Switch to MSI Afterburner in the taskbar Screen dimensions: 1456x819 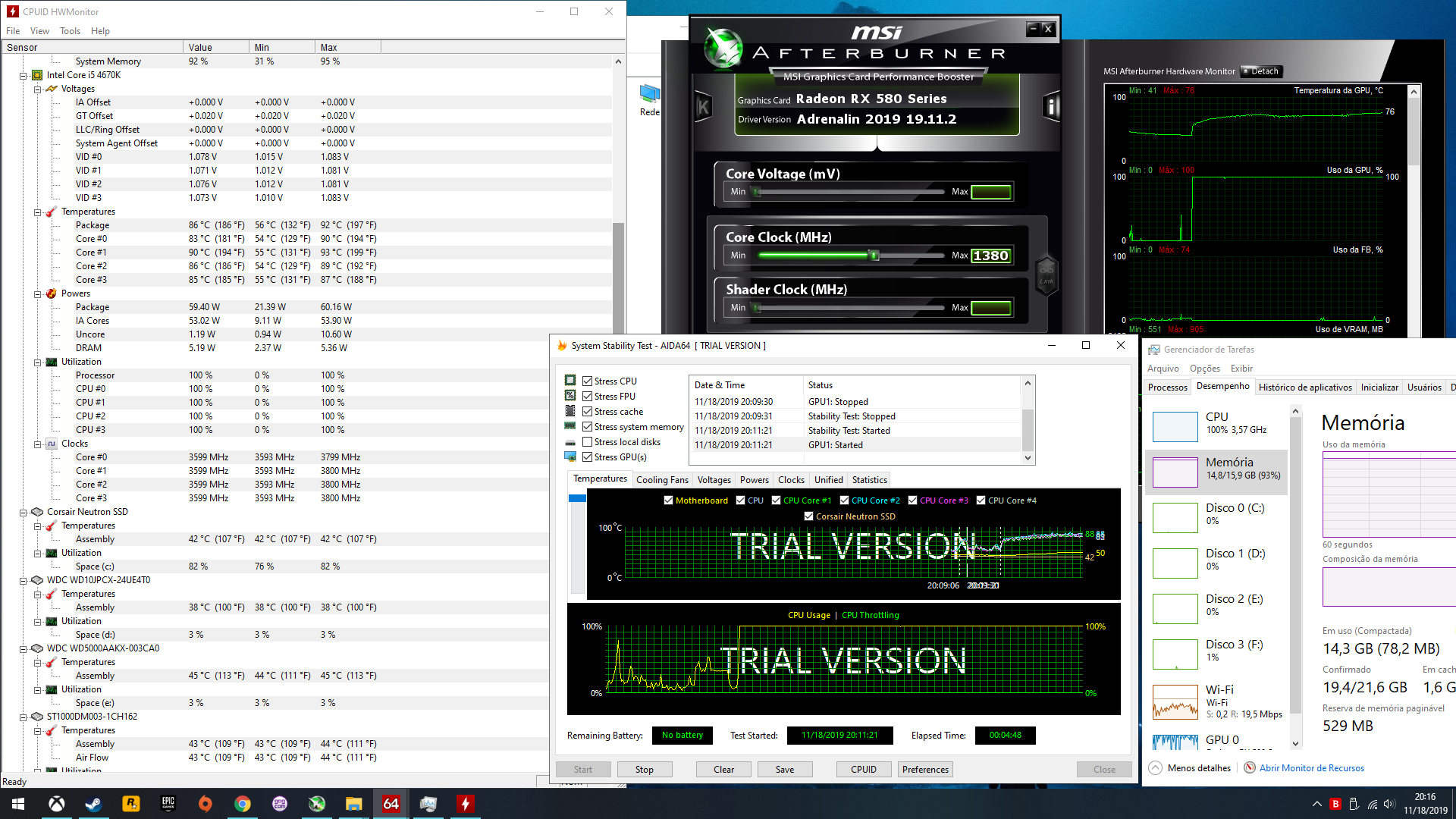(317, 804)
